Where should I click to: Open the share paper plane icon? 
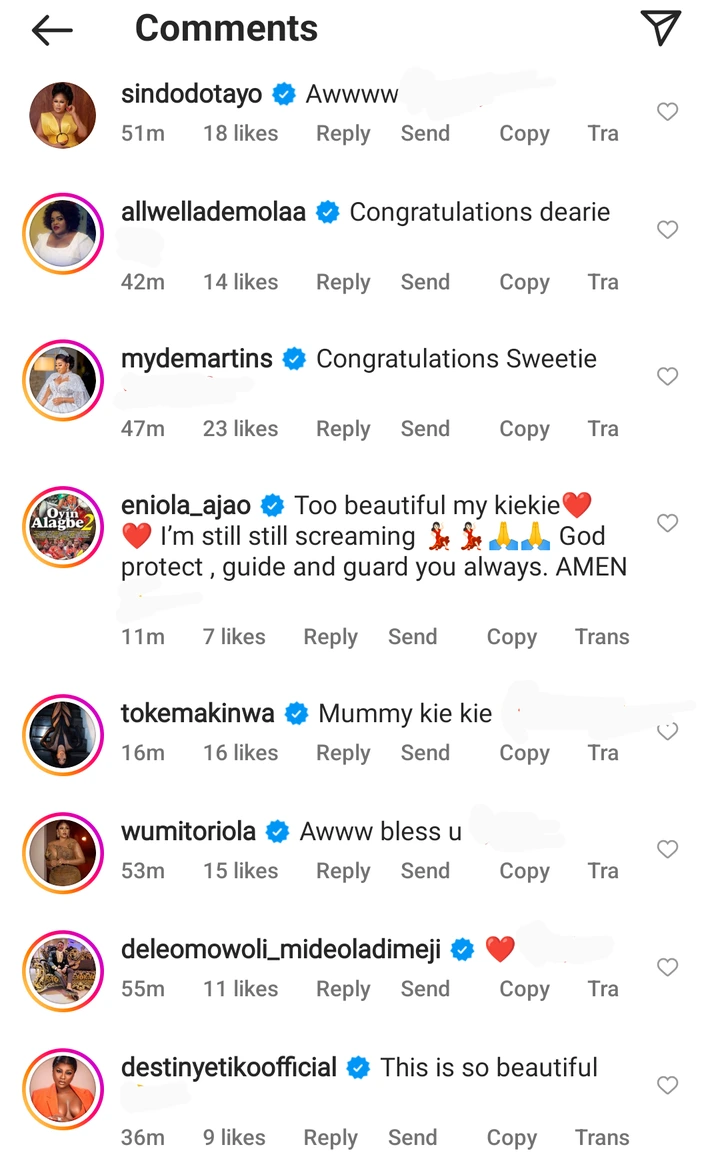(660, 29)
